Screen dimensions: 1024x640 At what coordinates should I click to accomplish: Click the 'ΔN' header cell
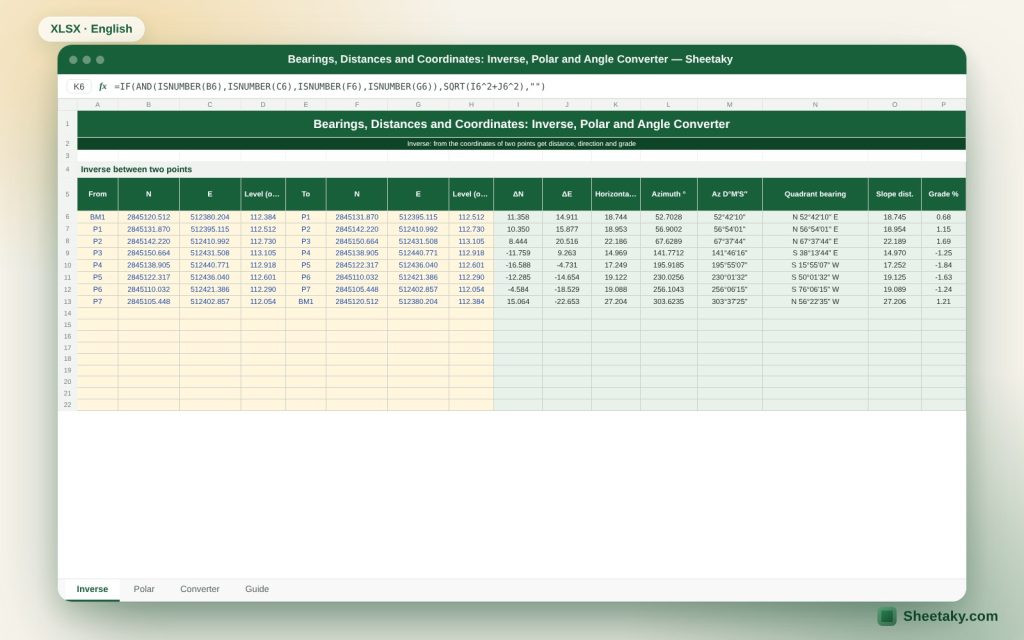click(518, 194)
